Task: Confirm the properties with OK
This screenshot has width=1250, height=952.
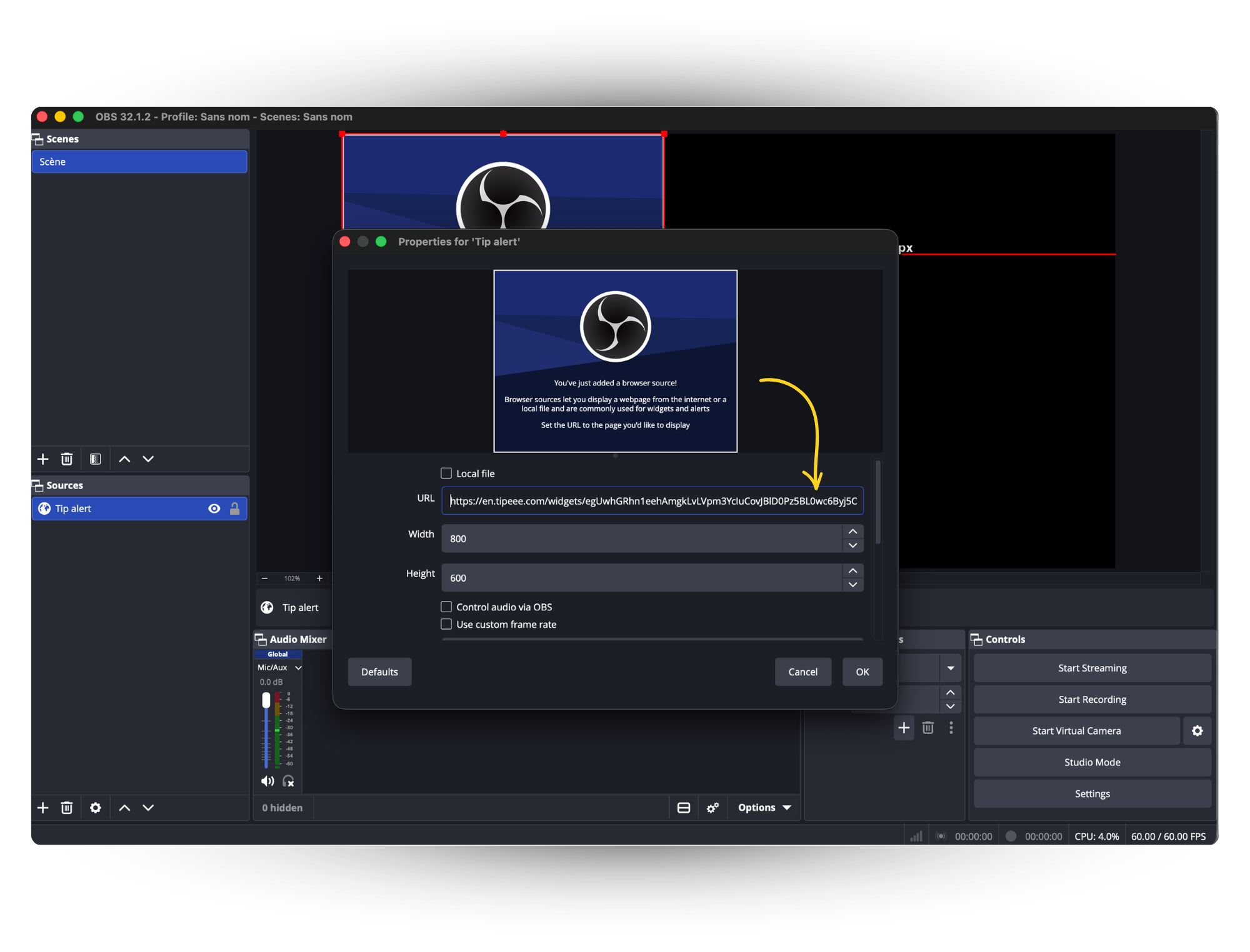Action: click(862, 672)
